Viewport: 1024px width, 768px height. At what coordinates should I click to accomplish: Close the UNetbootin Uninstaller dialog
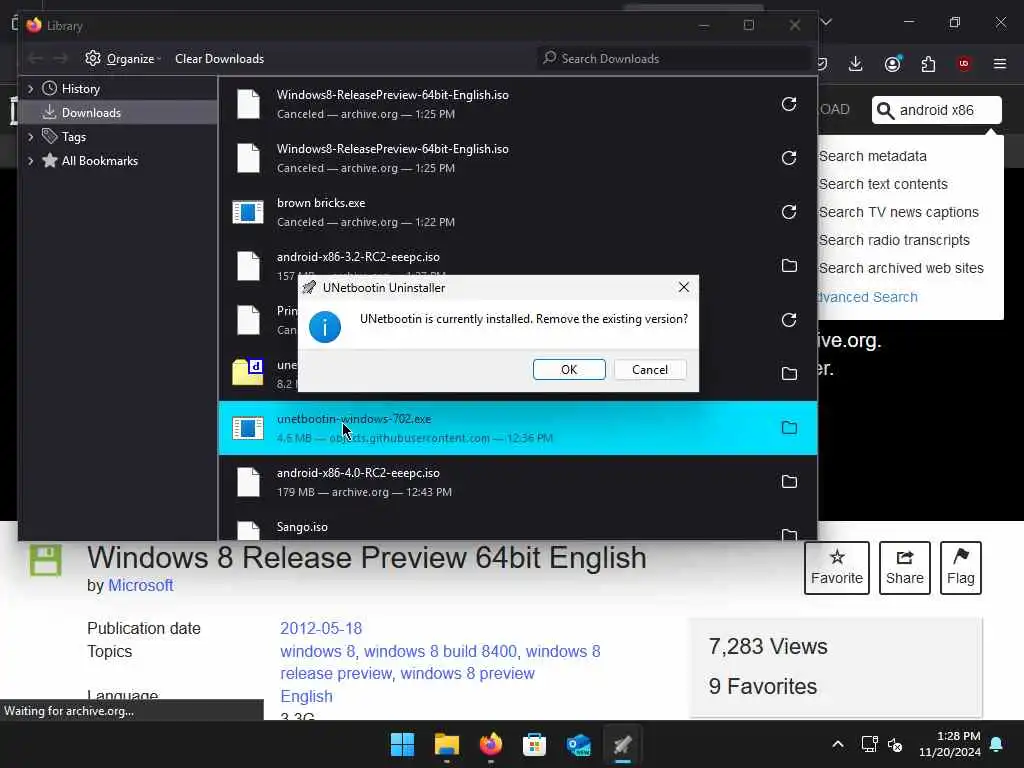[x=683, y=287]
